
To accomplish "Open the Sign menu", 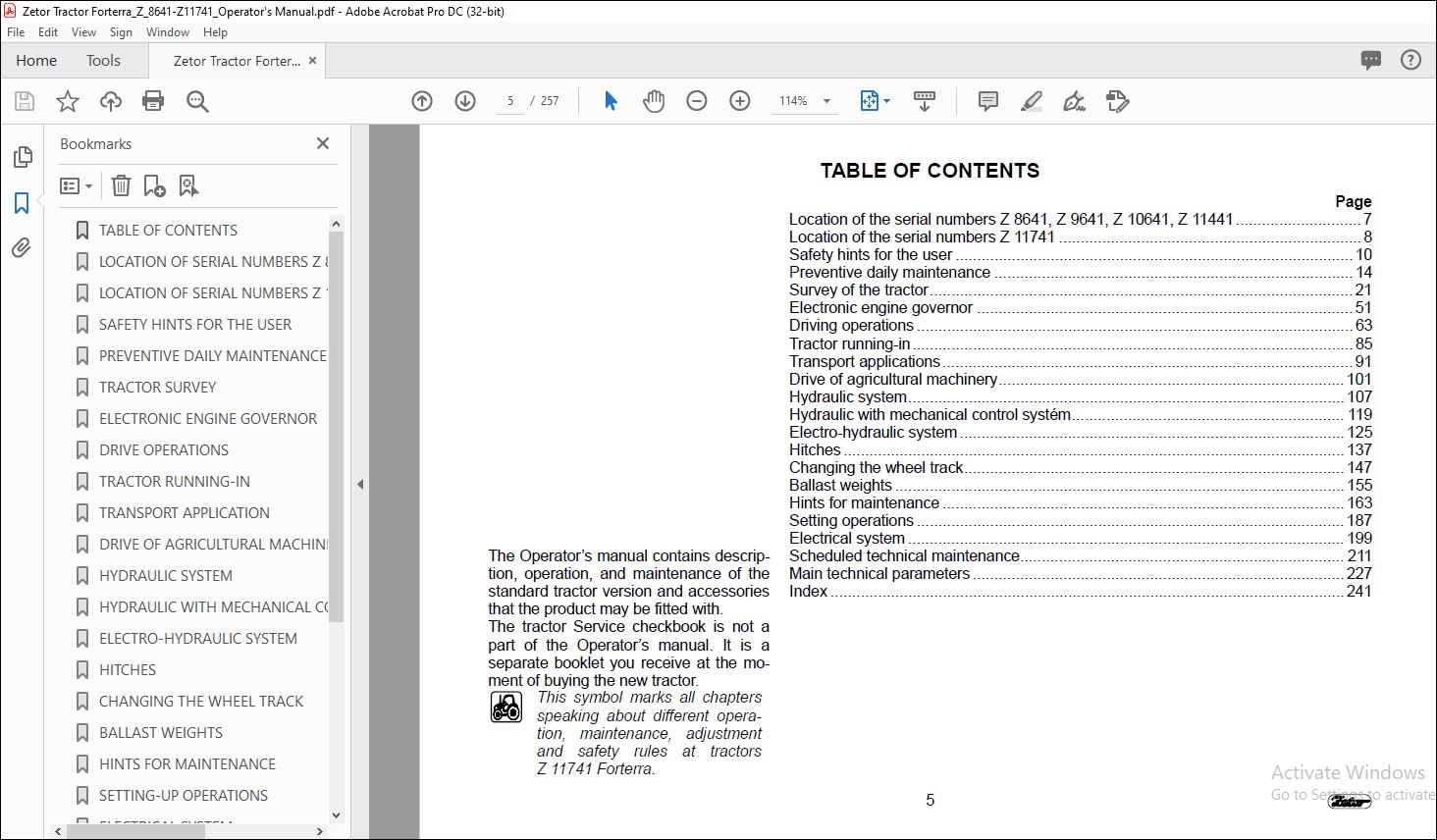I will point(121,32).
